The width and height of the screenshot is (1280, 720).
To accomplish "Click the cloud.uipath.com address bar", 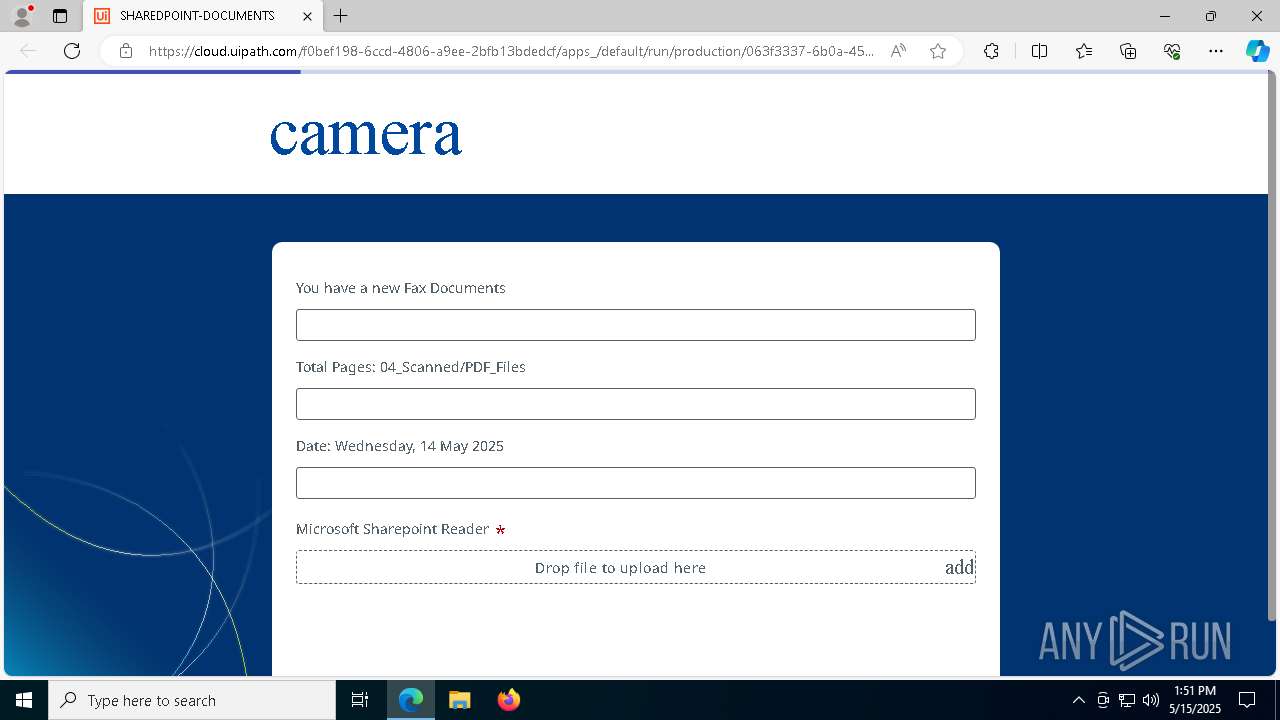I will coord(511,51).
